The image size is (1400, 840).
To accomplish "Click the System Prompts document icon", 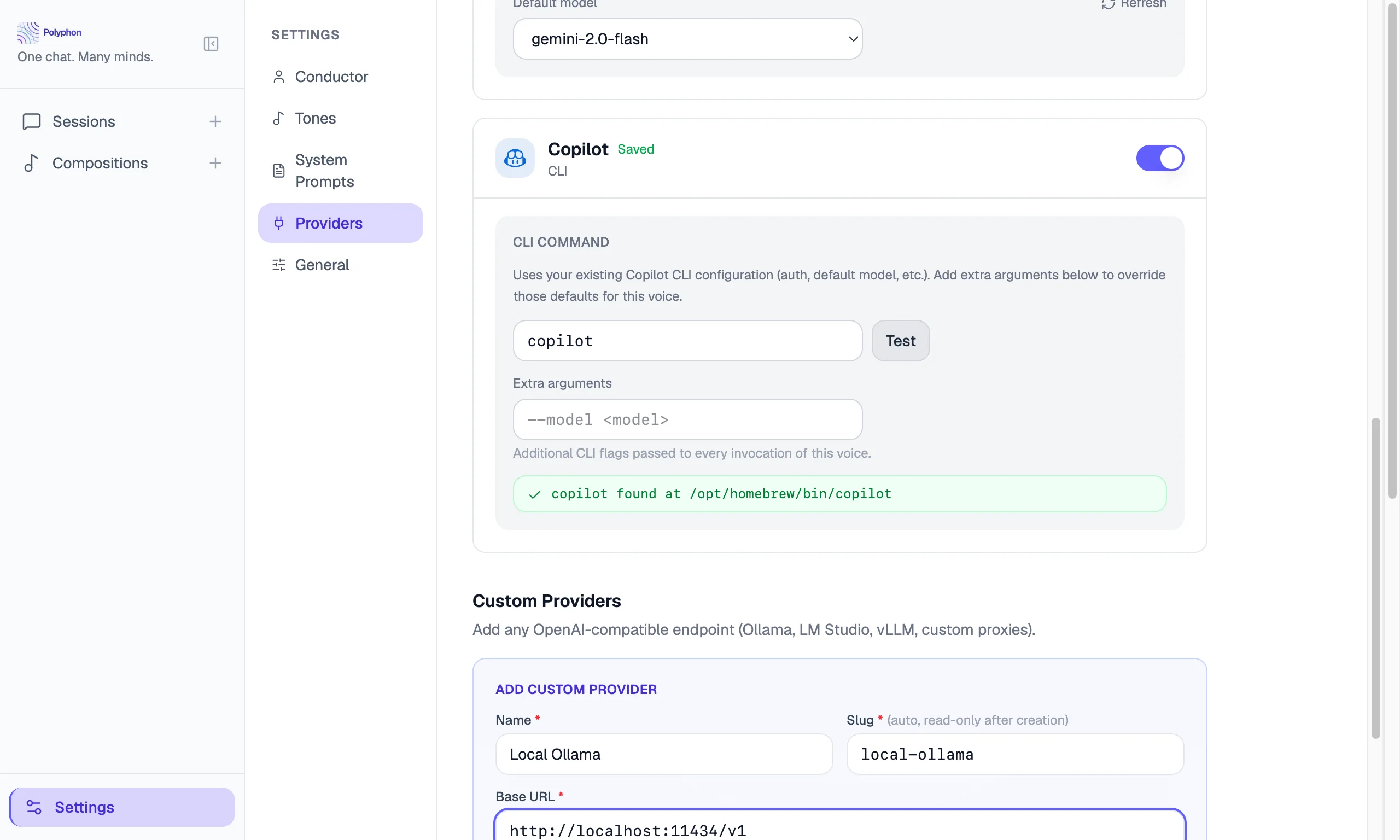I will pyautogui.click(x=278, y=171).
